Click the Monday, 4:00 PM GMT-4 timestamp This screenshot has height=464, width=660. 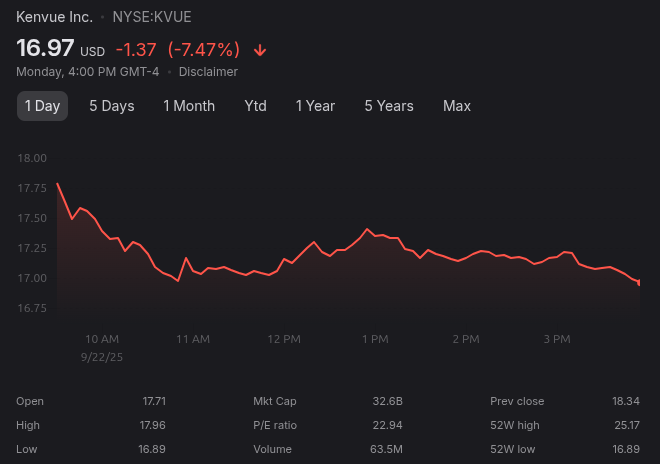(88, 72)
